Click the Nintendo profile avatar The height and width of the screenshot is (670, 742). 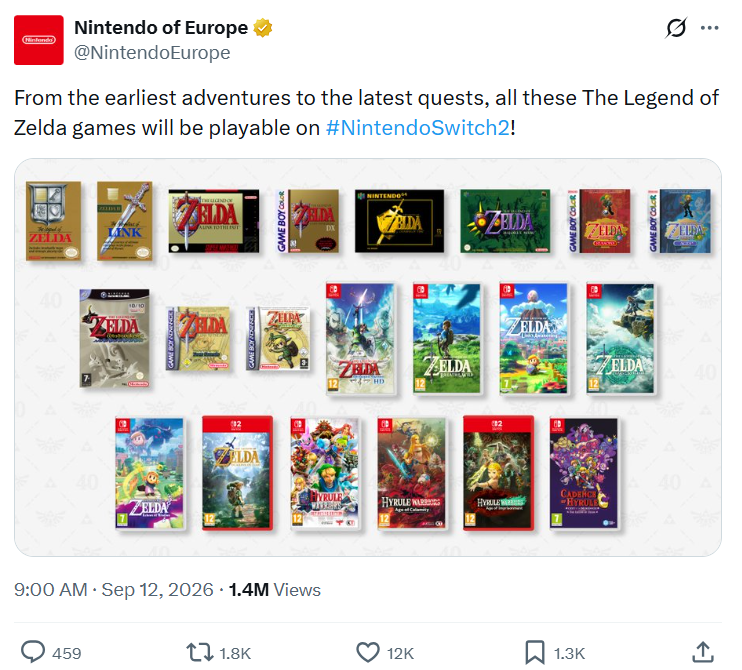click(39, 40)
